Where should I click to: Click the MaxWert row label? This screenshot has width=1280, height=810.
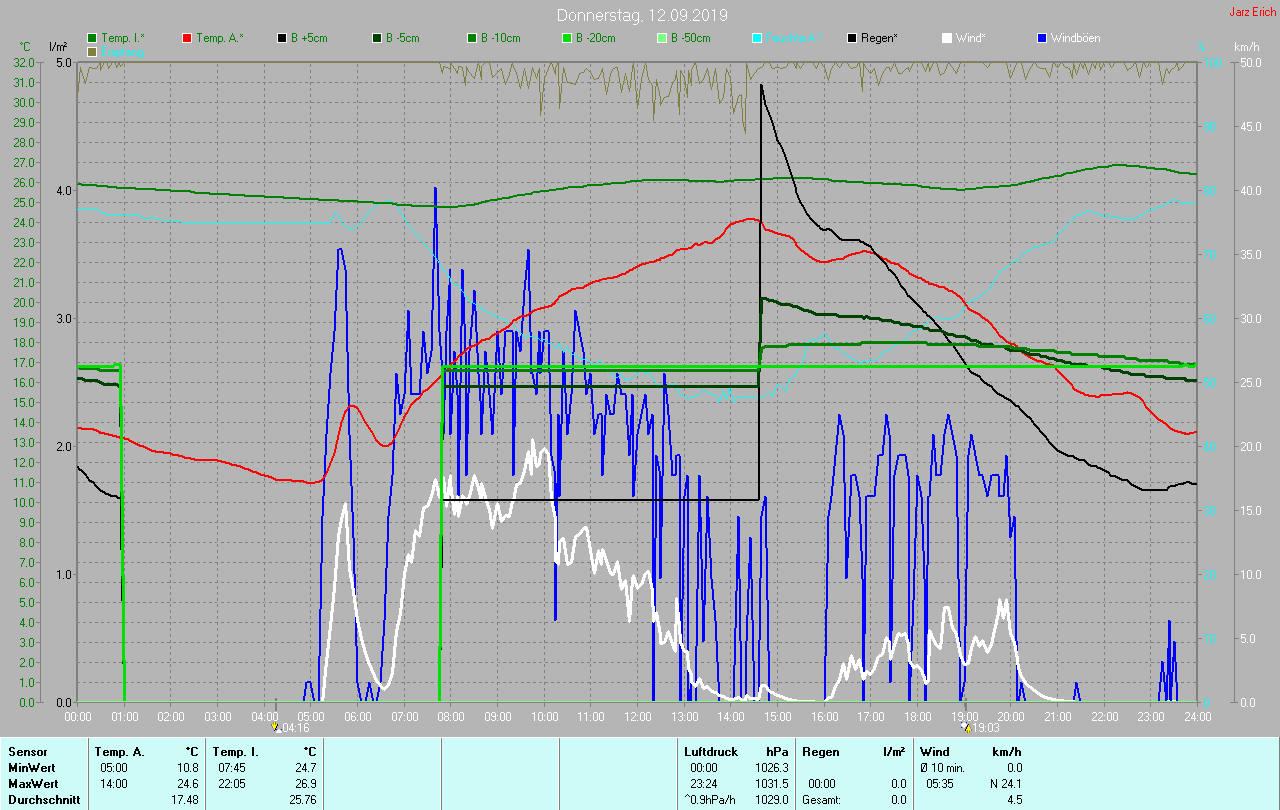(32, 783)
